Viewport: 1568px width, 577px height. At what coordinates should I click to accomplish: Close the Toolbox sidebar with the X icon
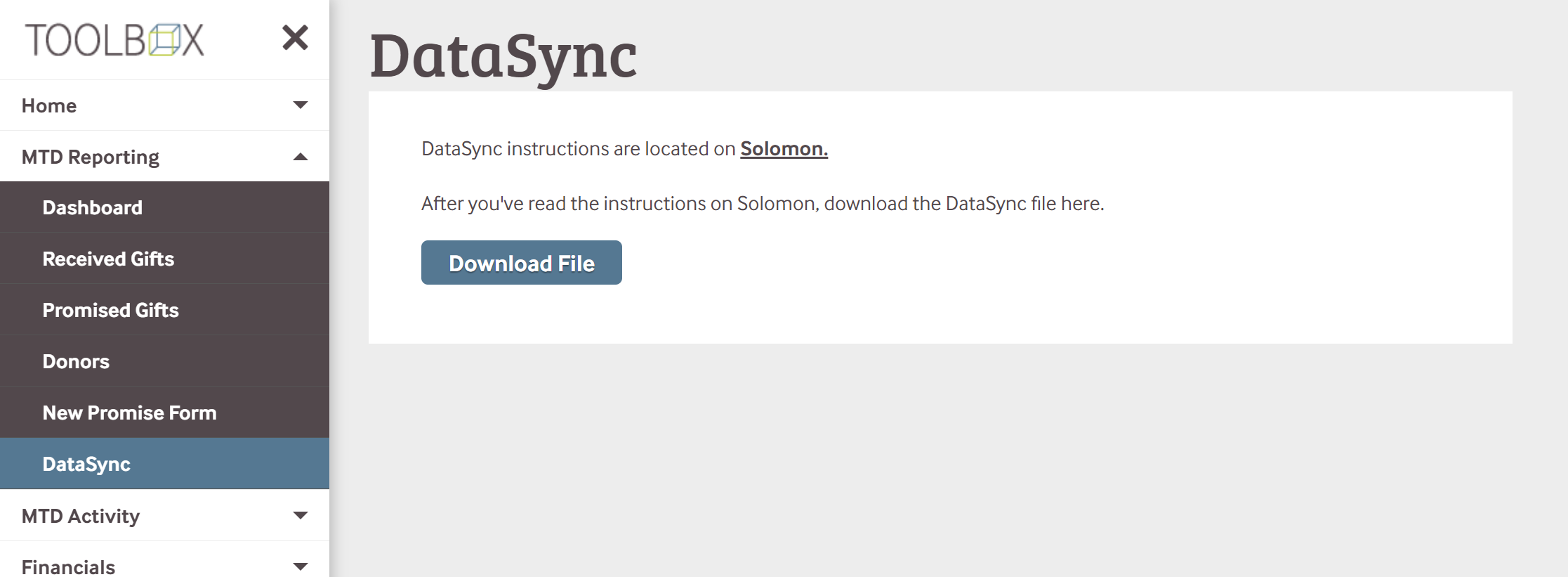(295, 38)
